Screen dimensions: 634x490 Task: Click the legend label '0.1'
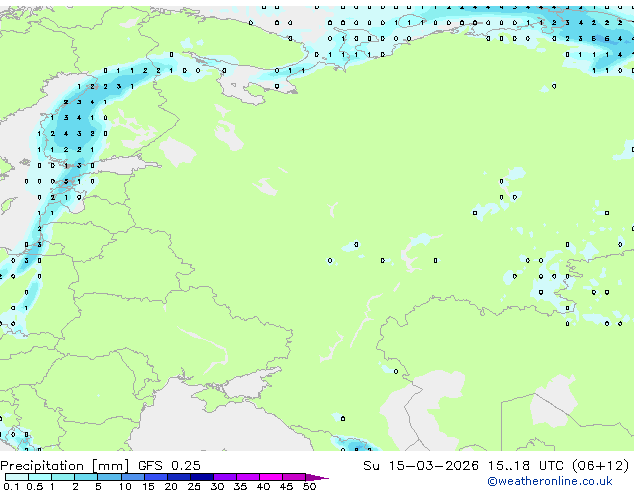click(11, 486)
